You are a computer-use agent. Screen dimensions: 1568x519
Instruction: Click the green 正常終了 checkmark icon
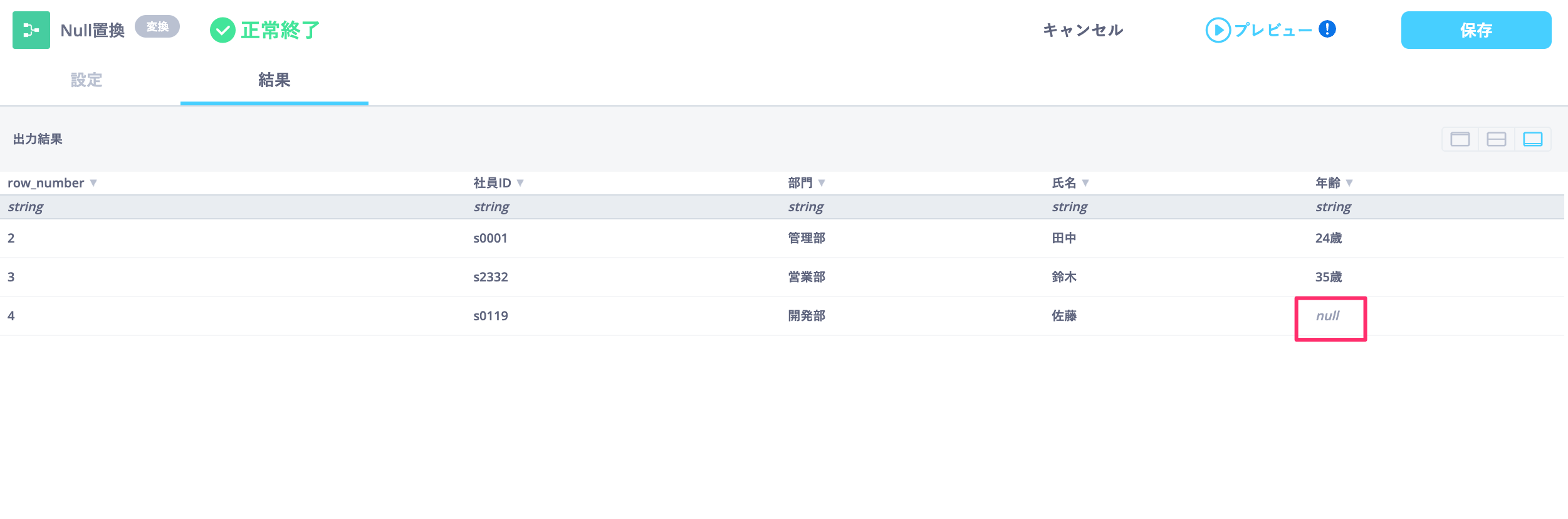[x=222, y=30]
